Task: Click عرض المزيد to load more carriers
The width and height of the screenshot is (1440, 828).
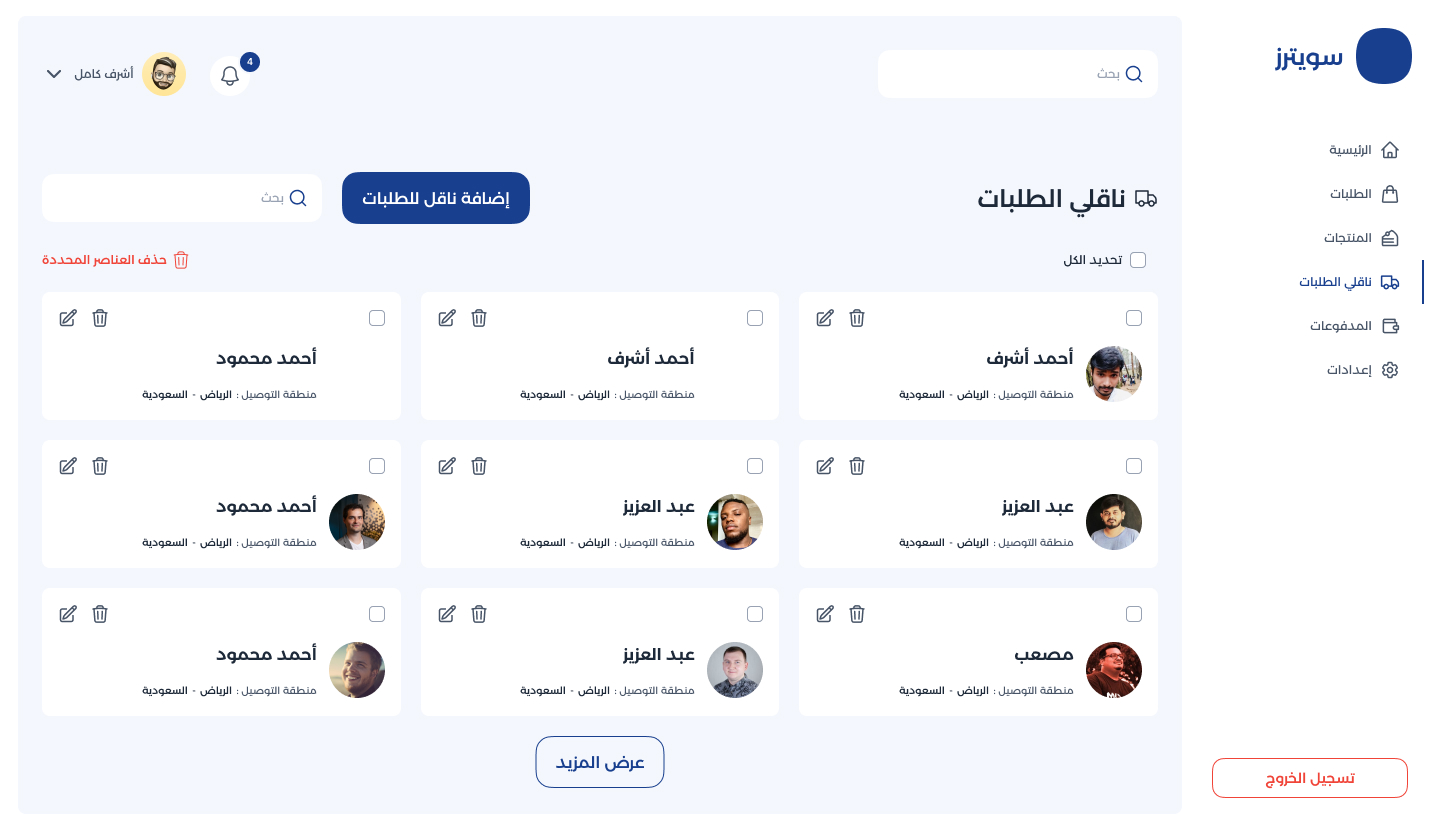Action: point(600,761)
